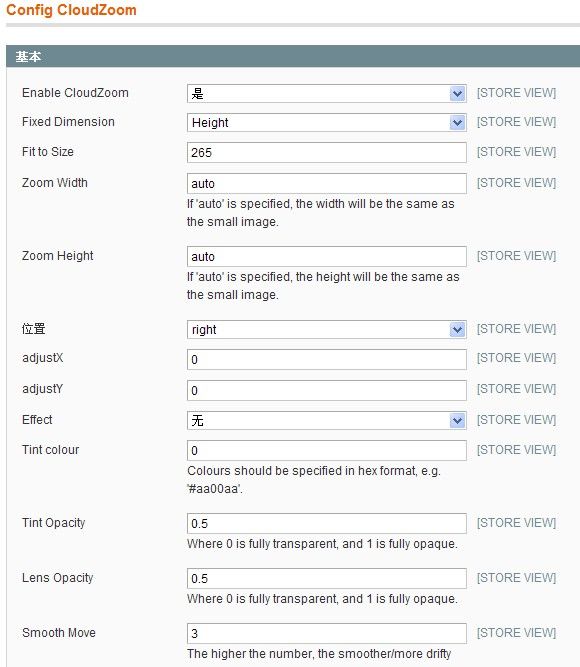
Task: Click the adjustY input field
Action: (326, 391)
